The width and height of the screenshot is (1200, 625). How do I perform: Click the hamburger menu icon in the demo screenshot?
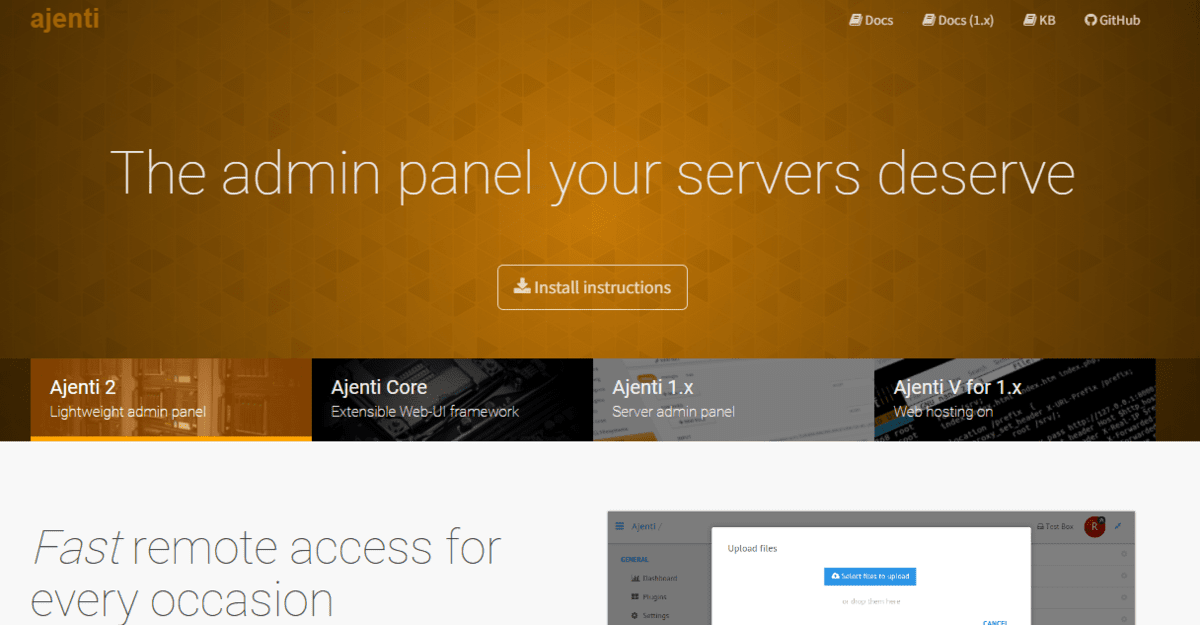(x=620, y=526)
